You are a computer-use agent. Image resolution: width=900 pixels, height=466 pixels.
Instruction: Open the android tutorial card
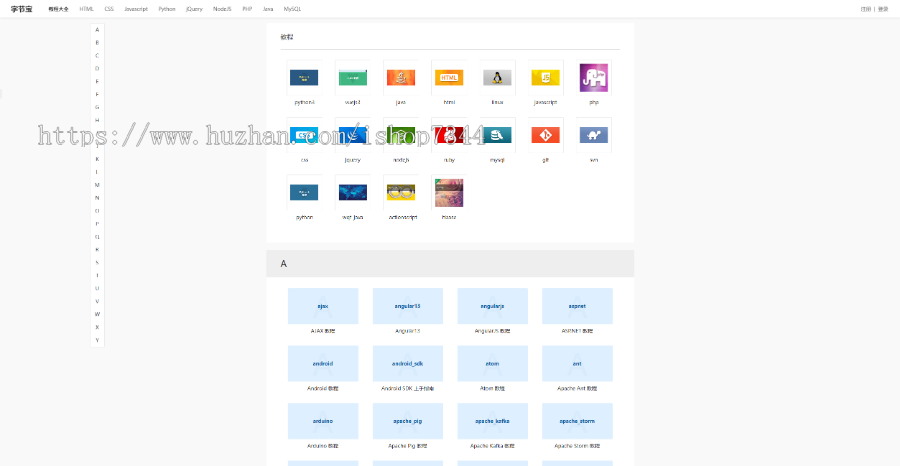323,363
